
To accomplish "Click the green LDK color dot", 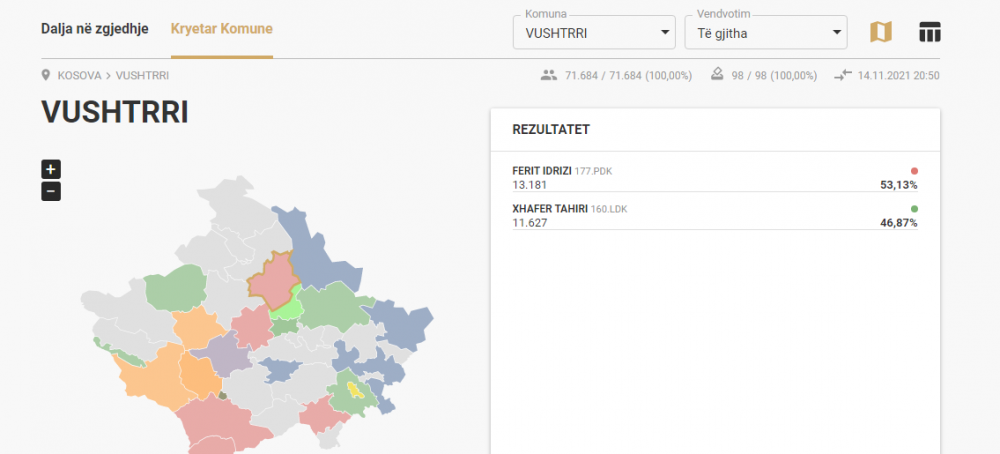I will (x=914, y=209).
